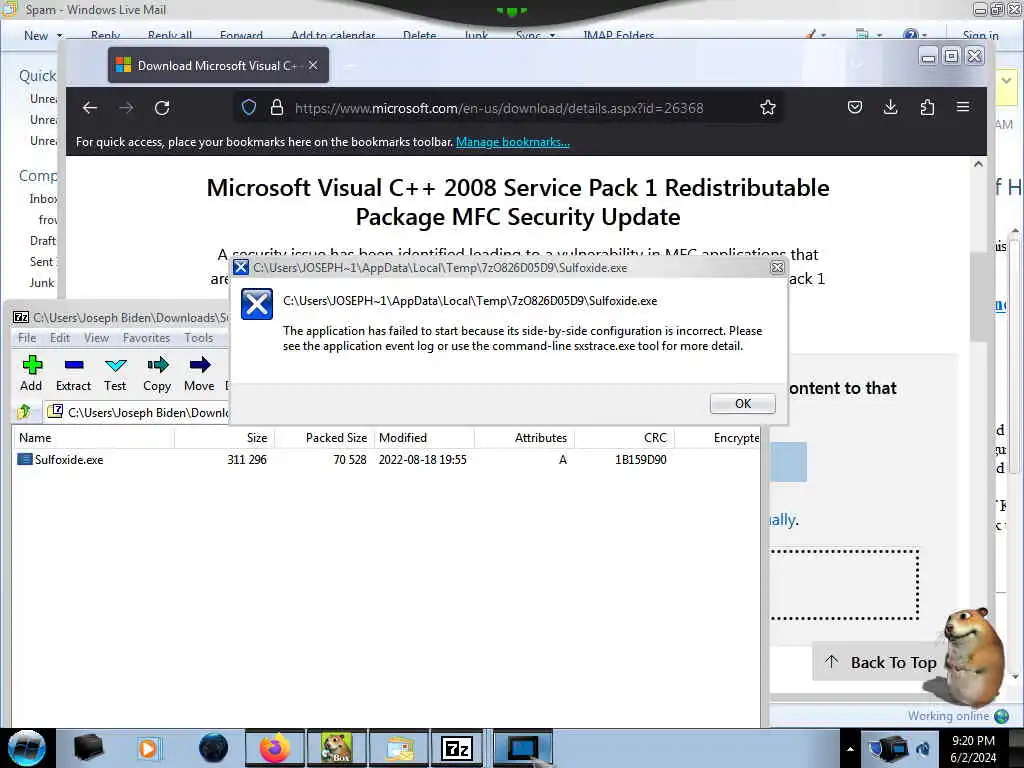The height and width of the screenshot is (768, 1024).
Task: Bookmark this page with the star icon
Action: [768, 107]
